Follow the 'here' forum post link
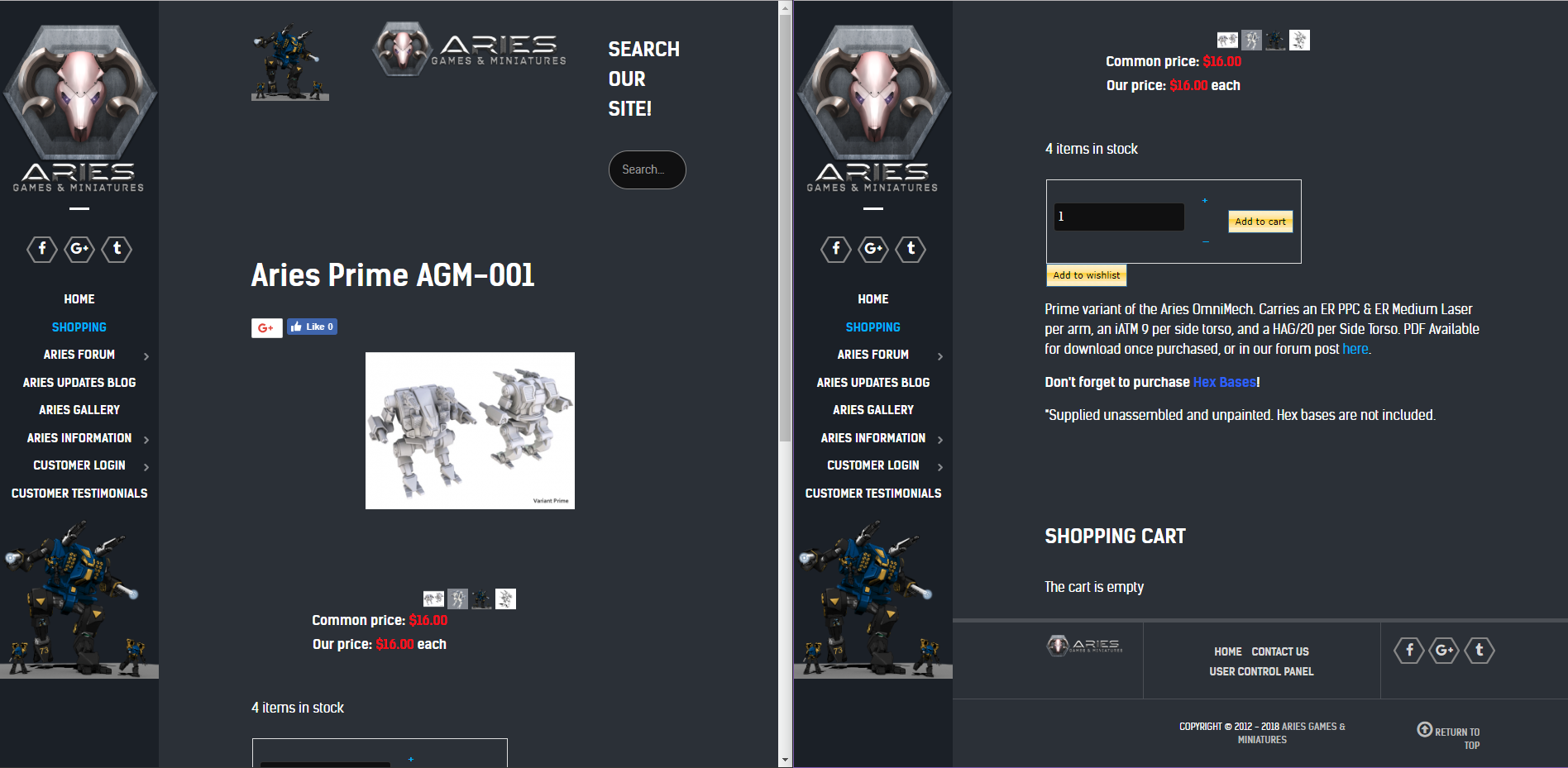Screen dimensions: 1568x768 tap(1355, 349)
